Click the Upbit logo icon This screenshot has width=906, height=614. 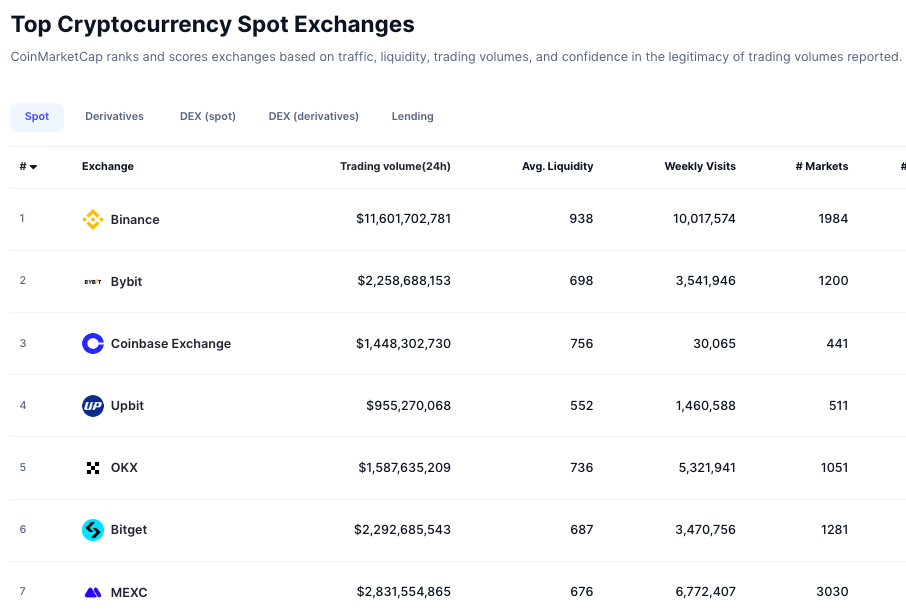[92, 405]
